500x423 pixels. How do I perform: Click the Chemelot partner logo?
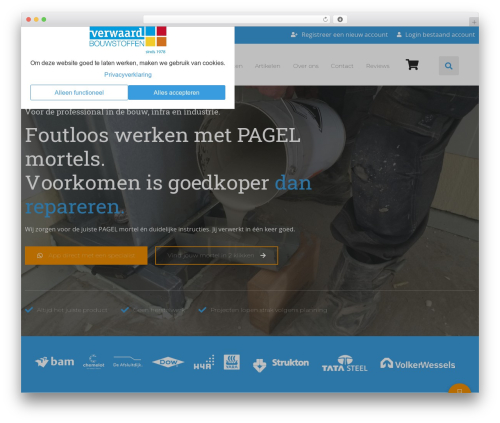click(x=93, y=362)
